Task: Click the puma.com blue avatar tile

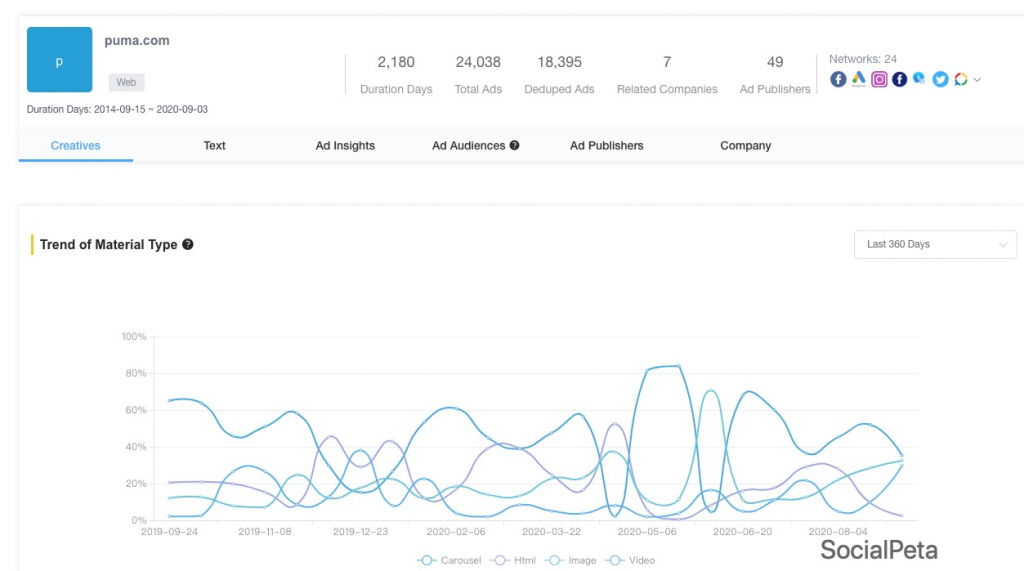Action: pos(59,59)
